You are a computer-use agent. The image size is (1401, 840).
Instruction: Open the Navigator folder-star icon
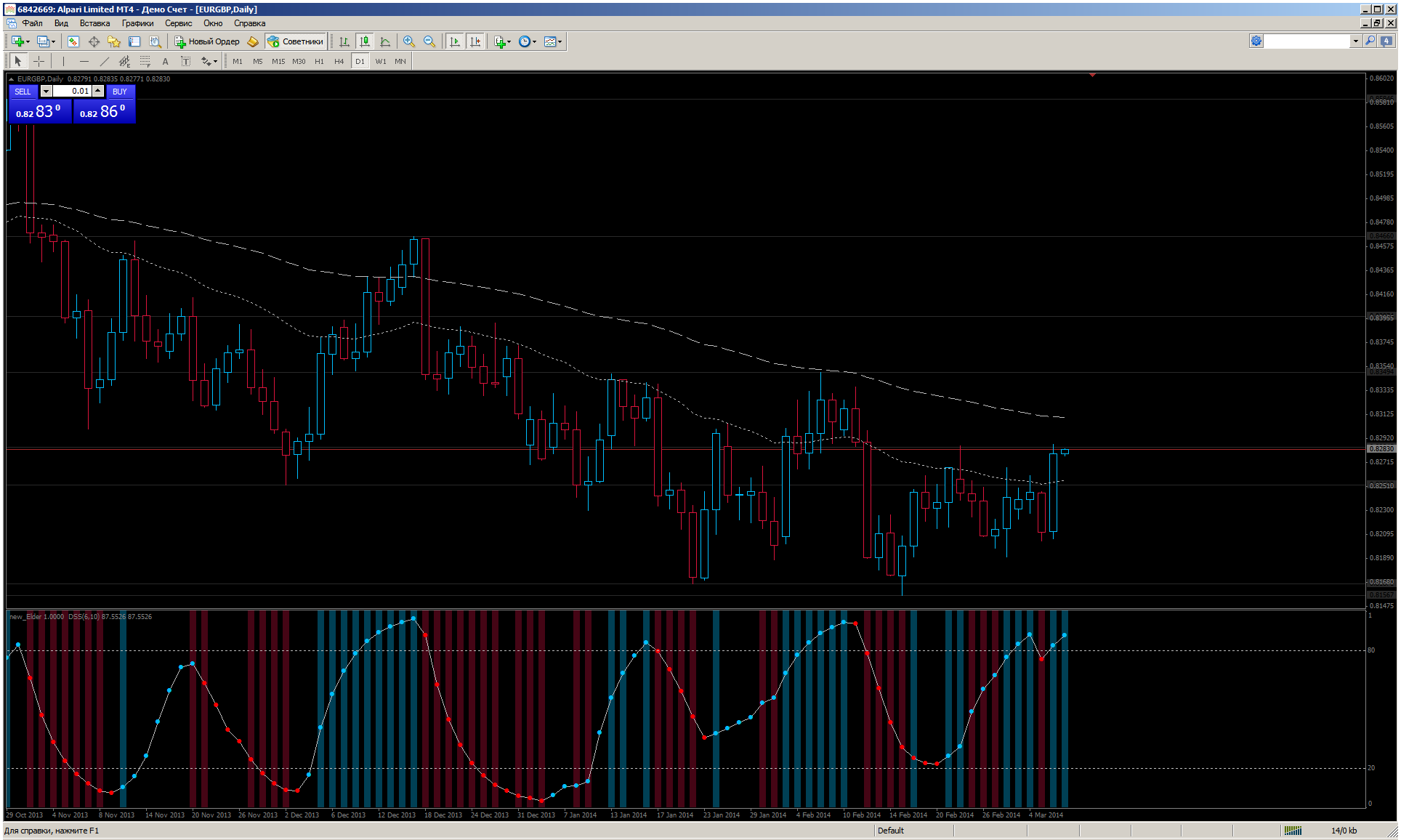(x=114, y=41)
